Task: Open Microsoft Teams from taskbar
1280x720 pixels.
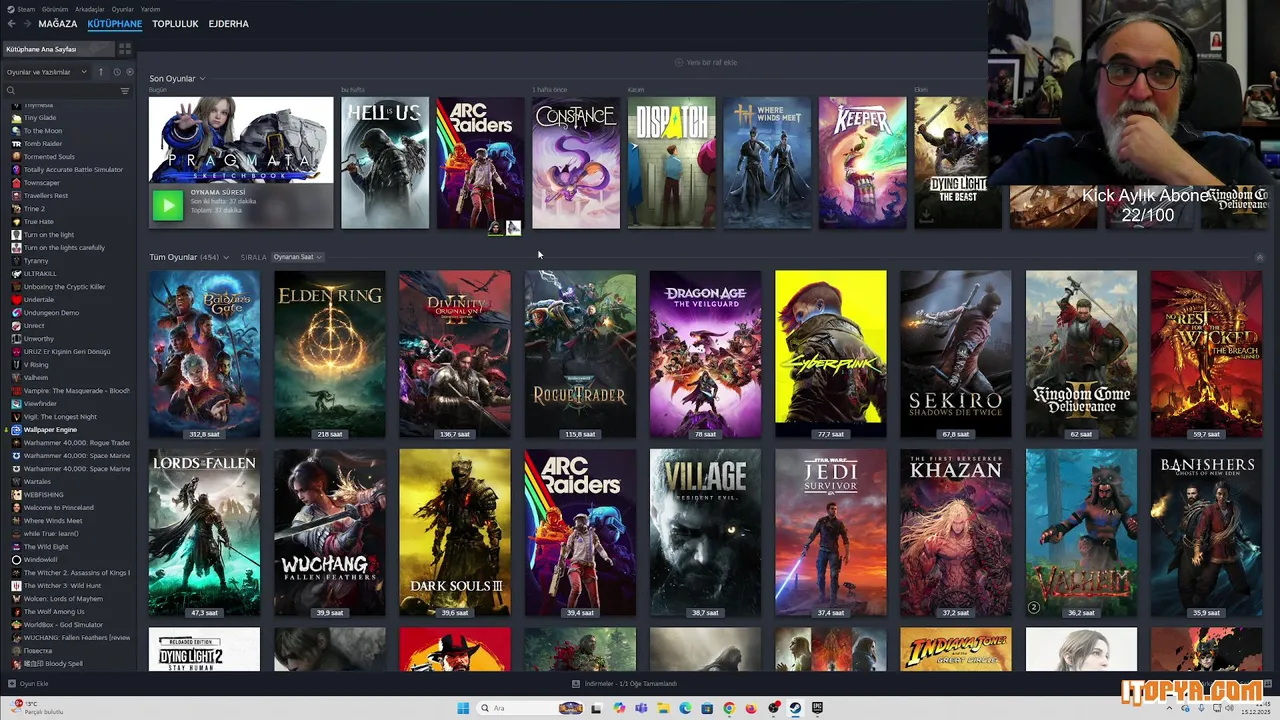Action: coord(641,708)
